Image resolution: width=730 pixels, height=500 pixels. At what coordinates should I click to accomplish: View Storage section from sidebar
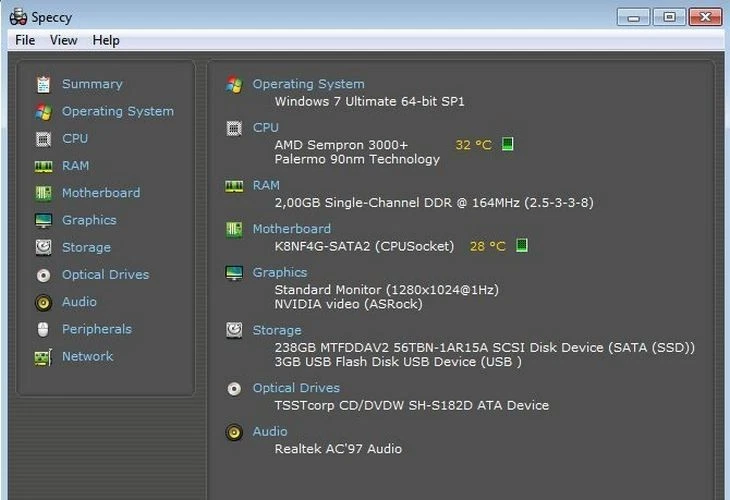86,248
